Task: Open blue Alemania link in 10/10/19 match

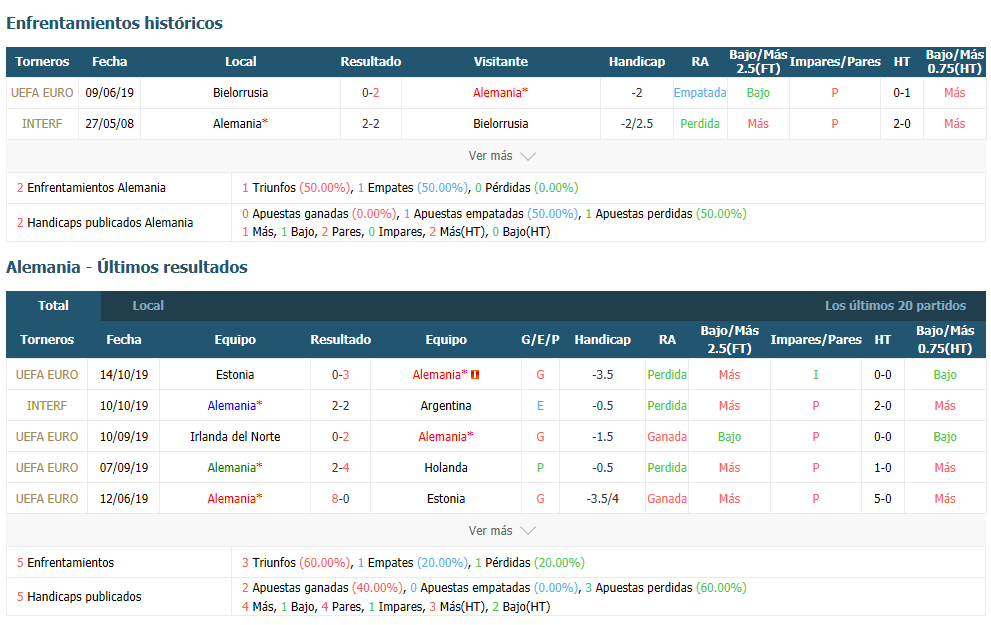Action: tap(234, 406)
